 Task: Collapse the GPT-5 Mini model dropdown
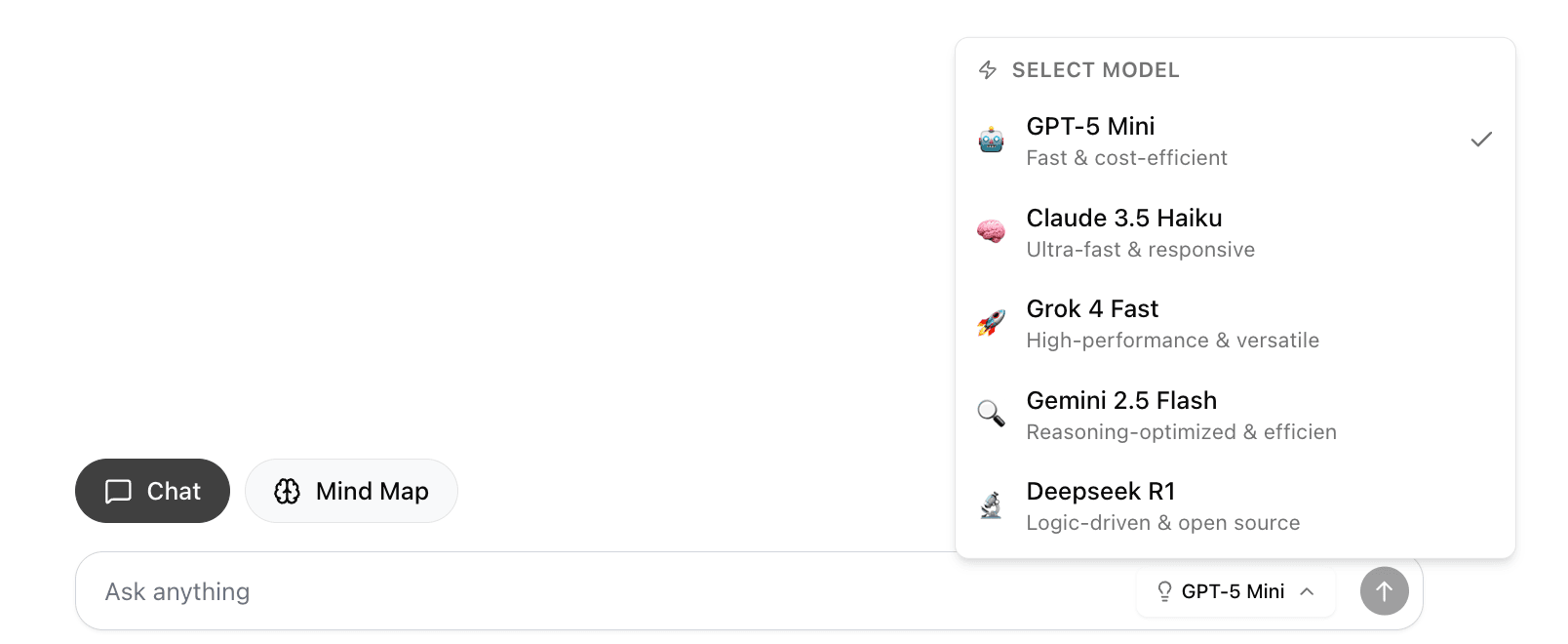(1235, 591)
